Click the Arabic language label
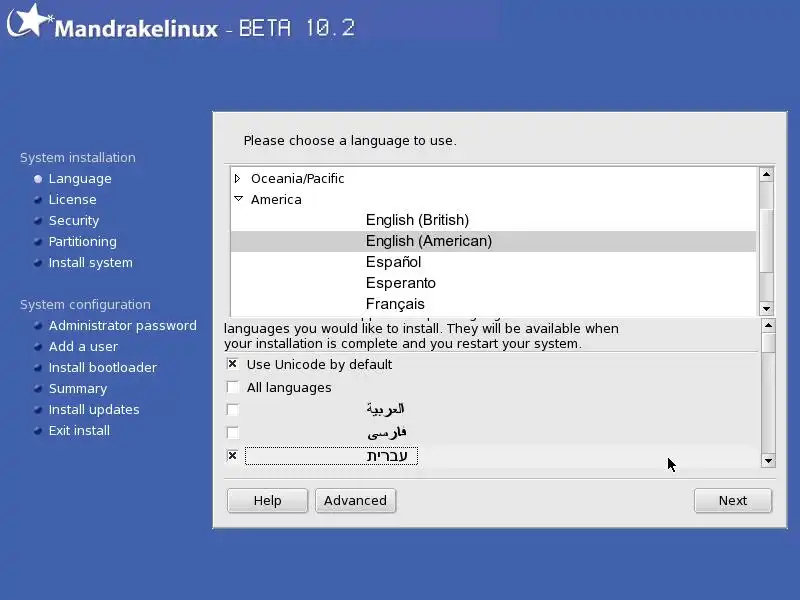The image size is (800, 600). tap(385, 409)
